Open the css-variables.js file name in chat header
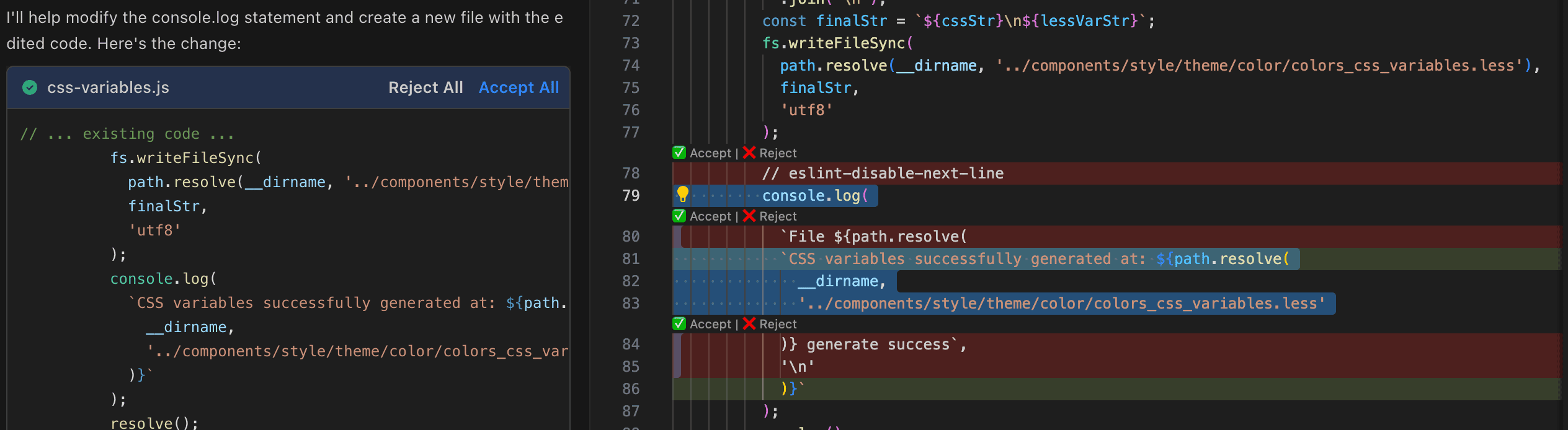Viewport: 1568px width, 430px height. coord(108,87)
